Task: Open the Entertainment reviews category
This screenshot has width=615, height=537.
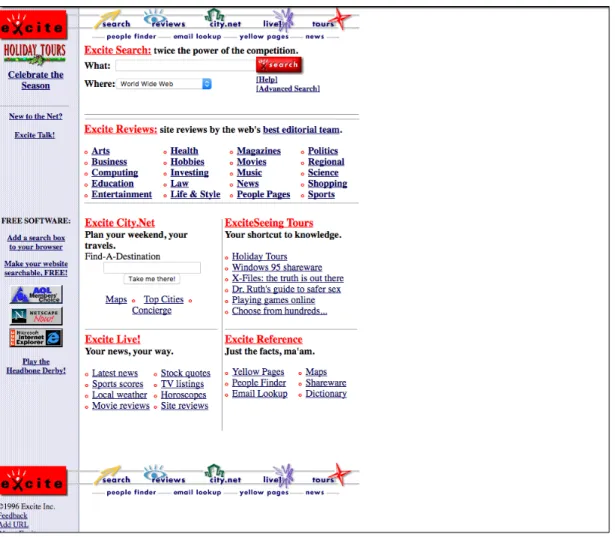Action: [122, 195]
